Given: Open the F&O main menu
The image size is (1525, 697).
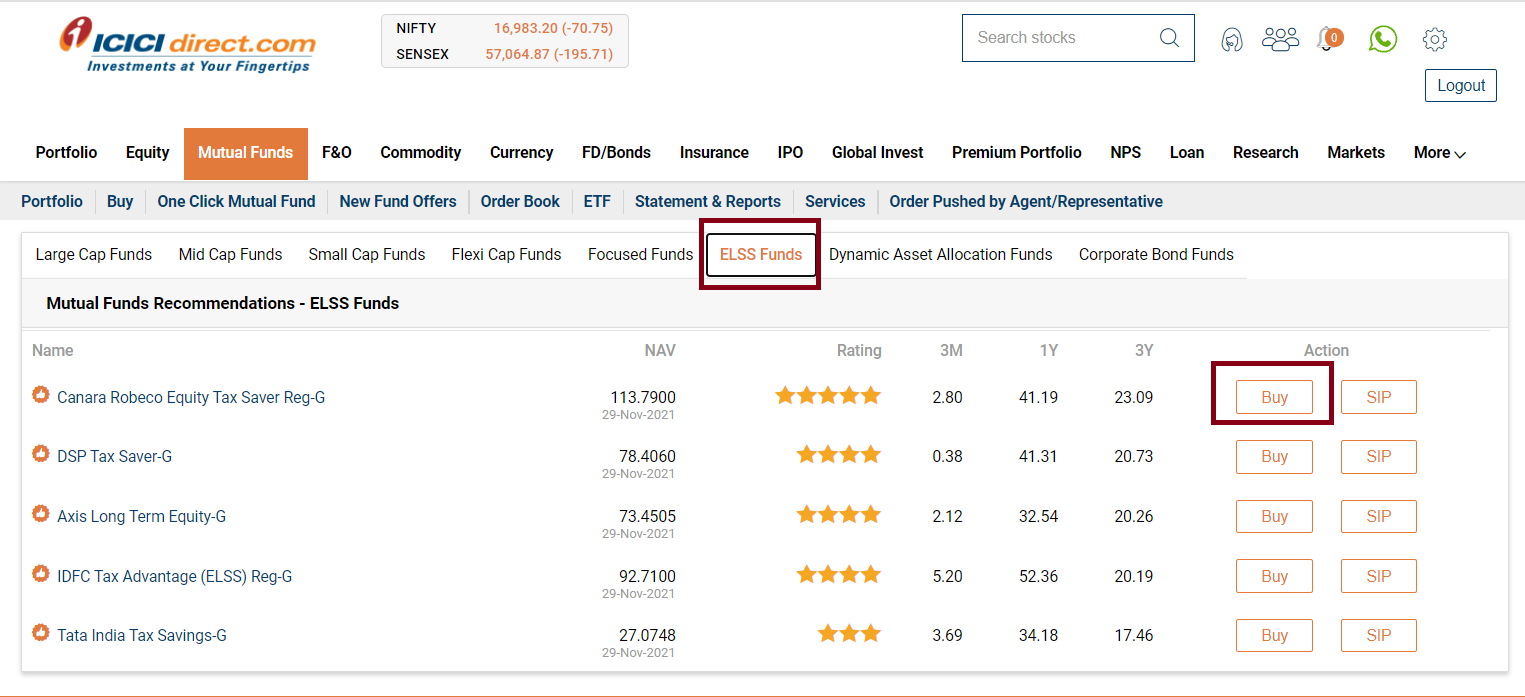Looking at the screenshot, I should coord(337,153).
